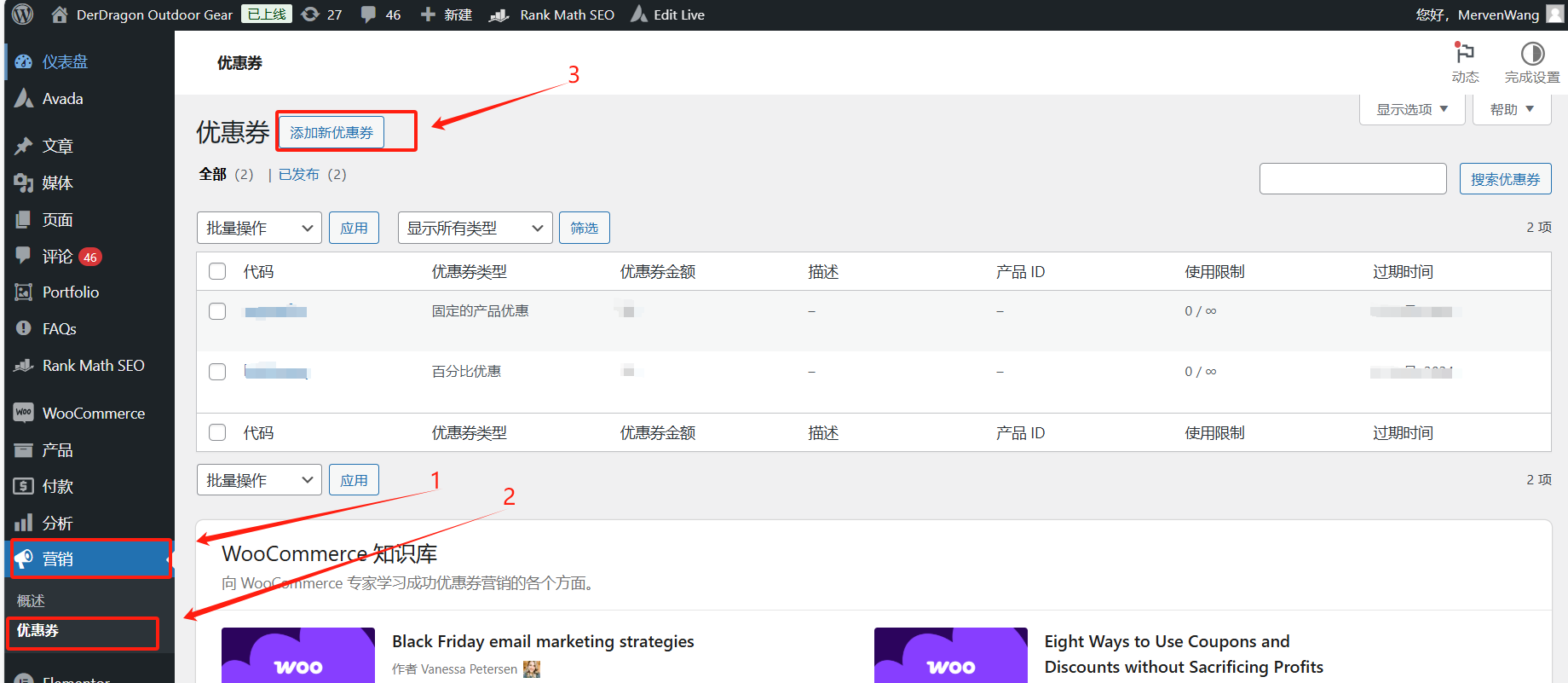Open Eight Ways coupons article thumbnail
The image size is (1568, 683).
pyautogui.click(x=951, y=656)
